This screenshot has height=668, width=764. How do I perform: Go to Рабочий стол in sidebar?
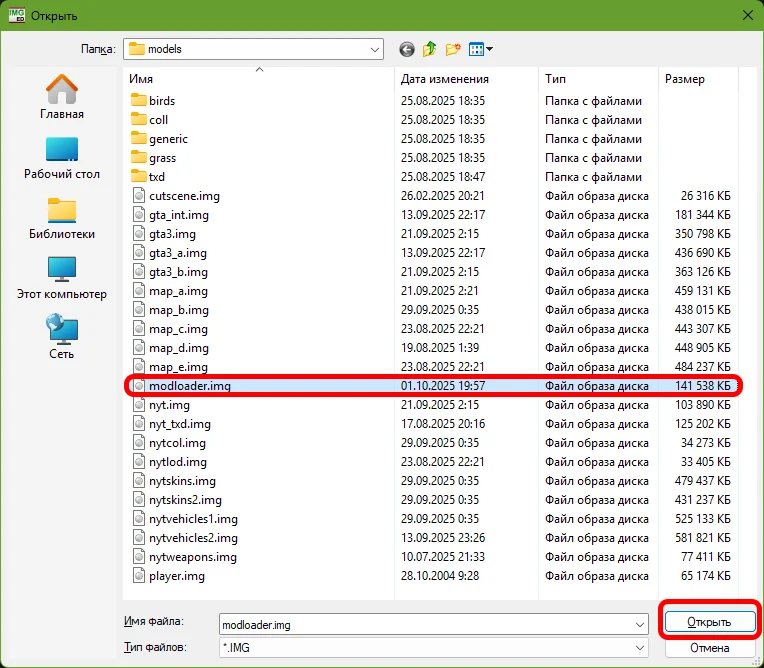(62, 158)
